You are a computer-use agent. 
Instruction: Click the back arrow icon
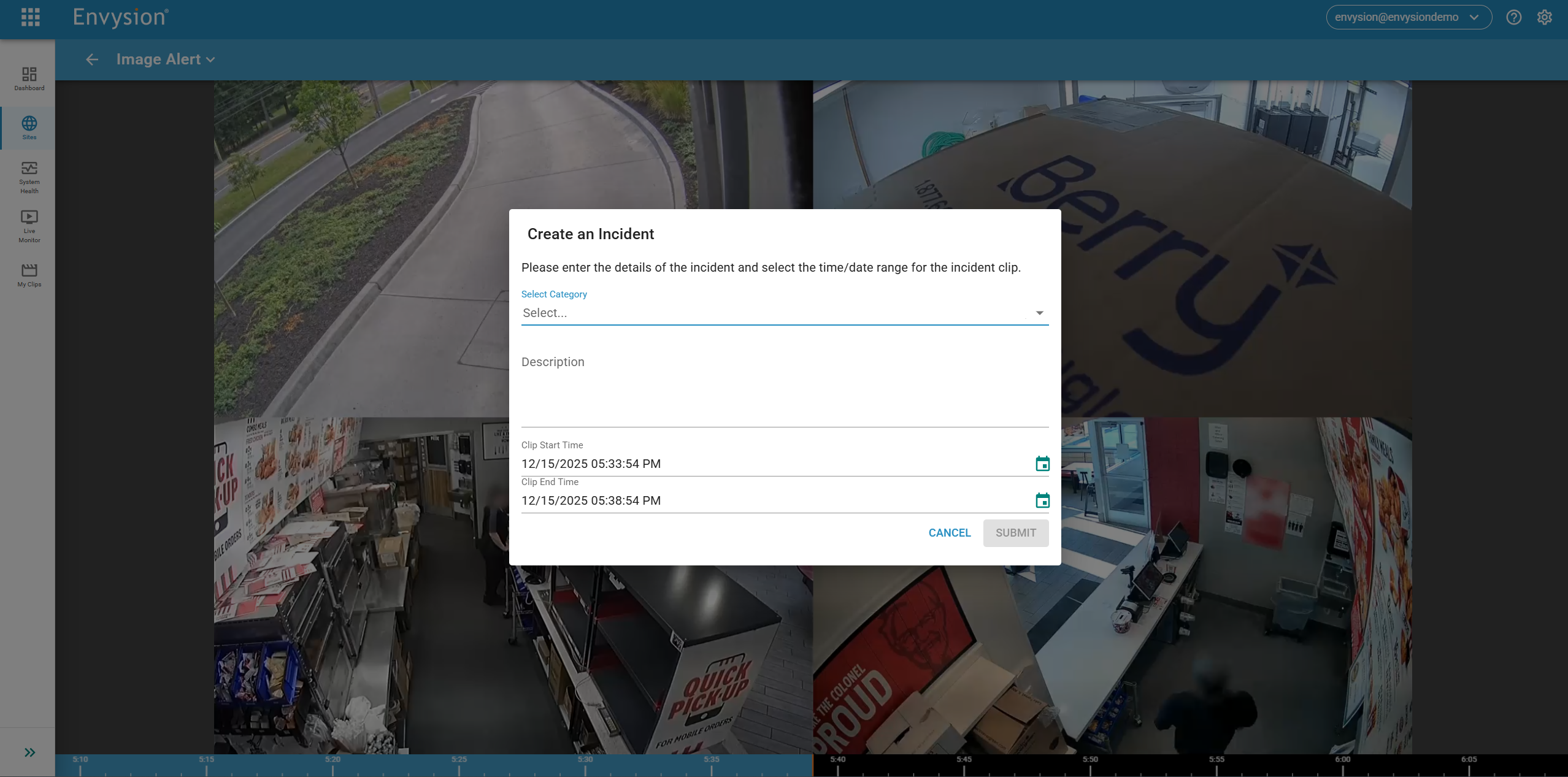point(92,59)
